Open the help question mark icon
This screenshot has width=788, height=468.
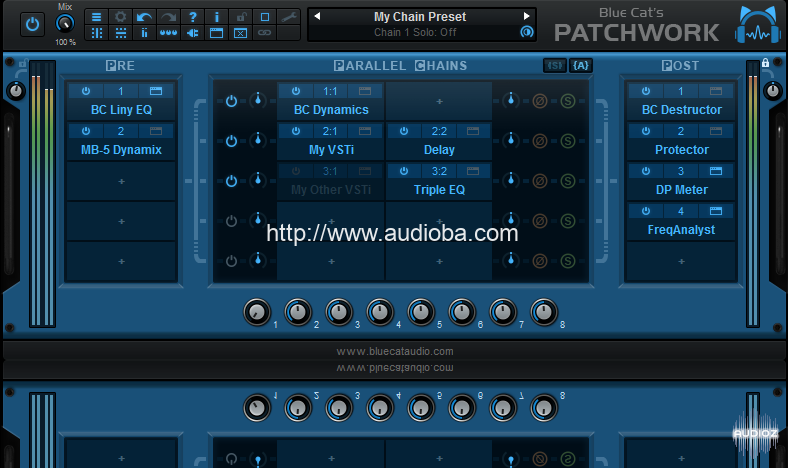click(192, 17)
